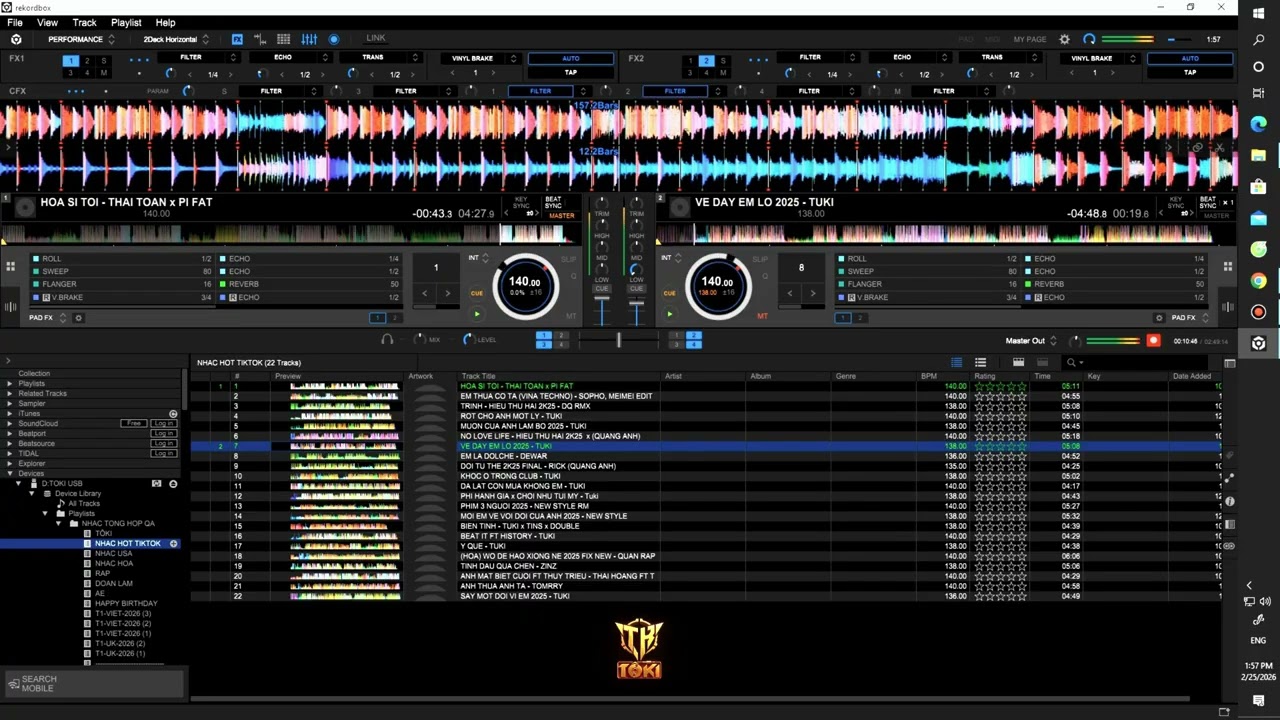Adjust the crossfader slider
This screenshot has width=1280, height=720.
click(x=618, y=341)
